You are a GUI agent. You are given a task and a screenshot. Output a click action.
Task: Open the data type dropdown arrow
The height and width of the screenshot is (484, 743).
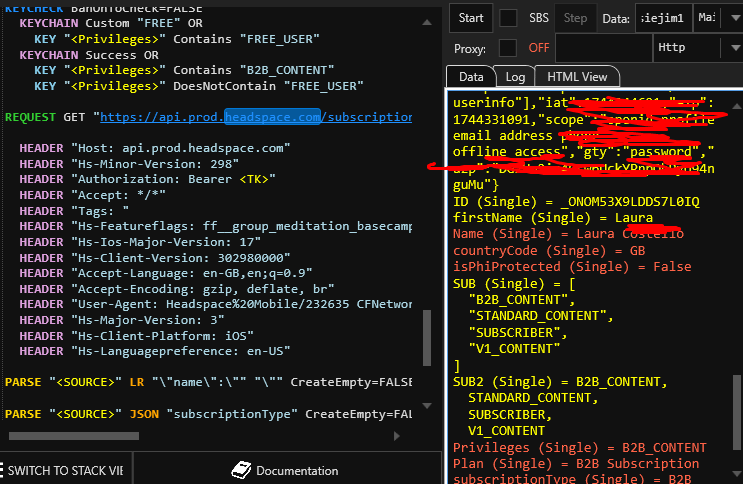click(x=735, y=18)
